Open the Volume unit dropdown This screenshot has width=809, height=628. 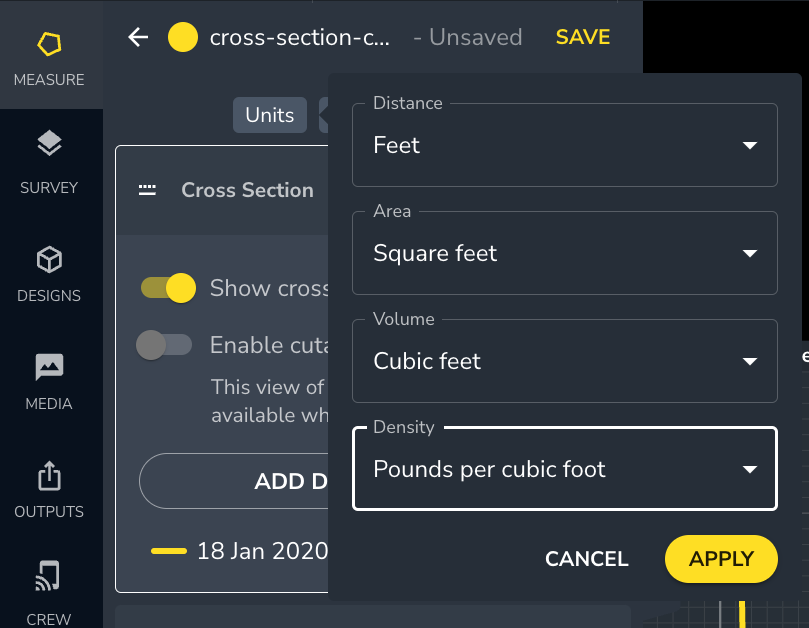pos(565,362)
